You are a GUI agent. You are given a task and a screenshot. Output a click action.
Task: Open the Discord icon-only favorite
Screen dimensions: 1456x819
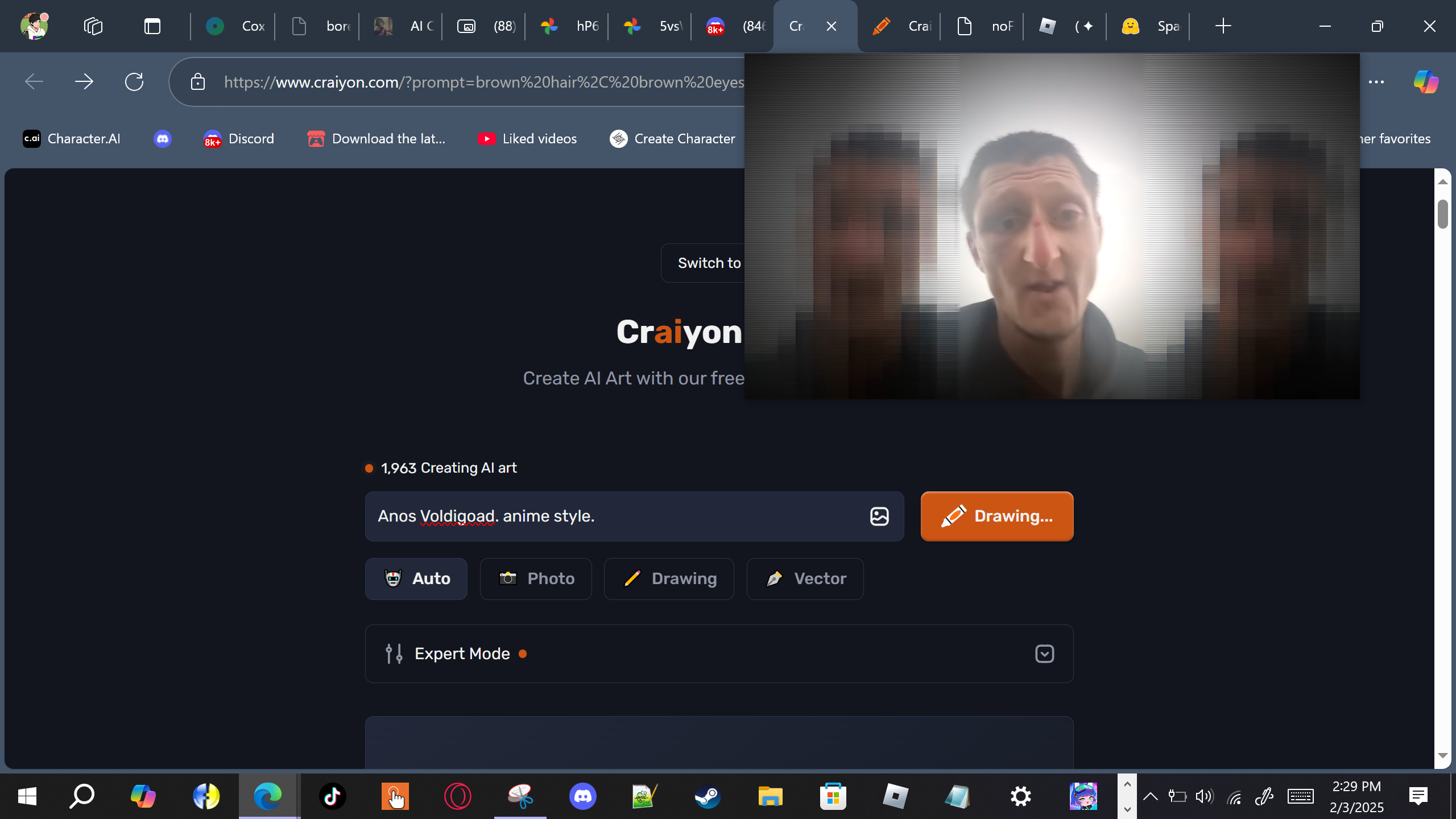pyautogui.click(x=163, y=139)
